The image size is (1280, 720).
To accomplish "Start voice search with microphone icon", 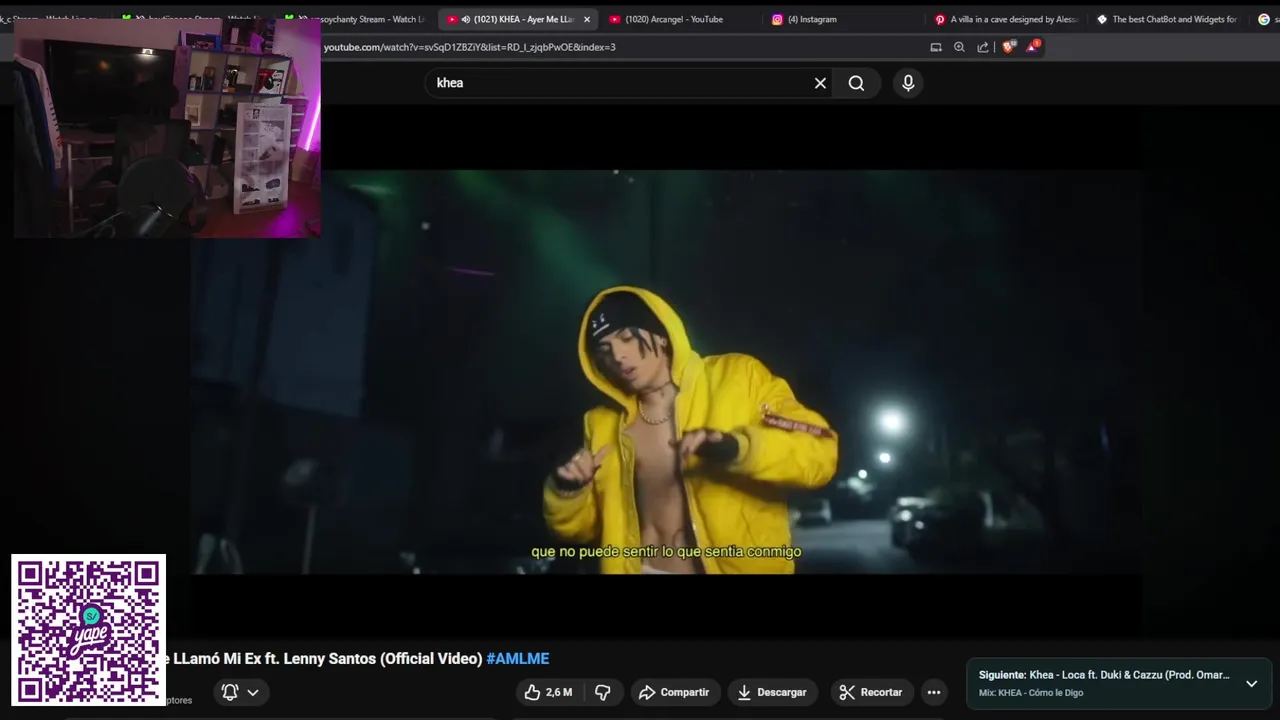I will (x=908, y=83).
